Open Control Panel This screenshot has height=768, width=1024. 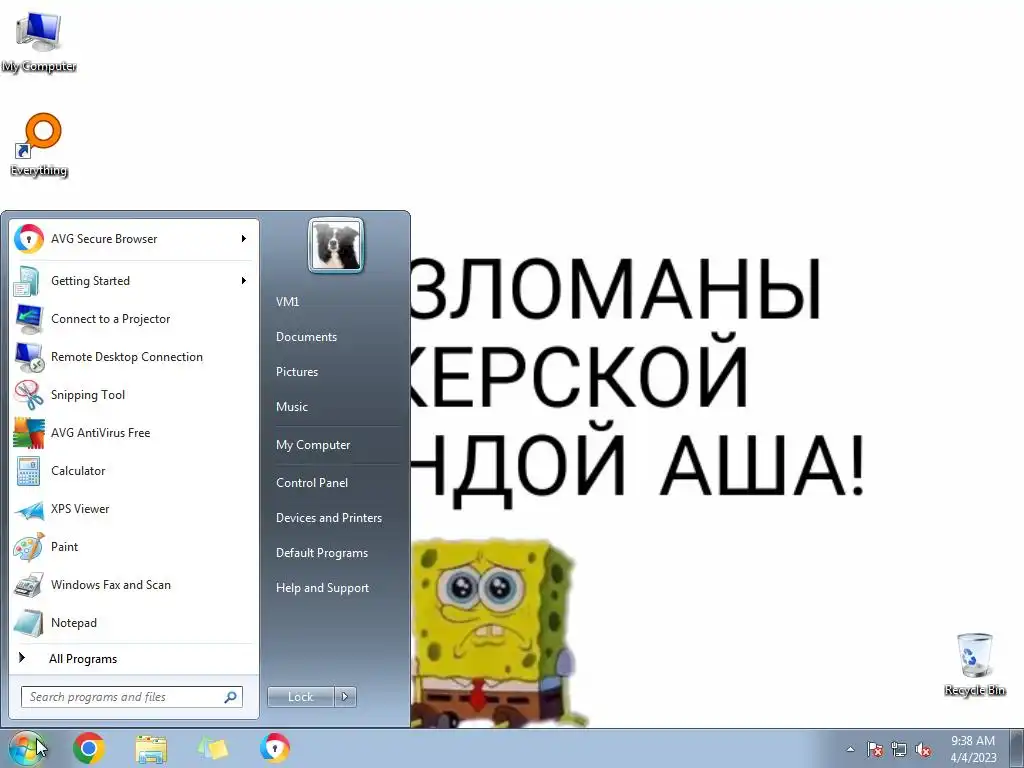coord(312,483)
